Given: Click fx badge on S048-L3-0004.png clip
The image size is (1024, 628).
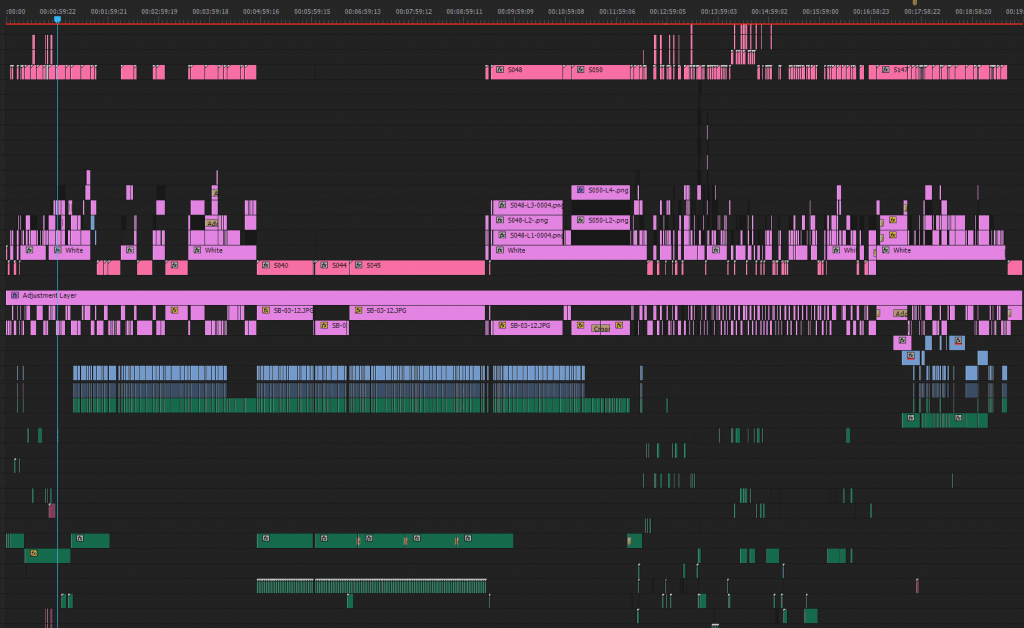Looking at the screenshot, I should pyautogui.click(x=502, y=205).
